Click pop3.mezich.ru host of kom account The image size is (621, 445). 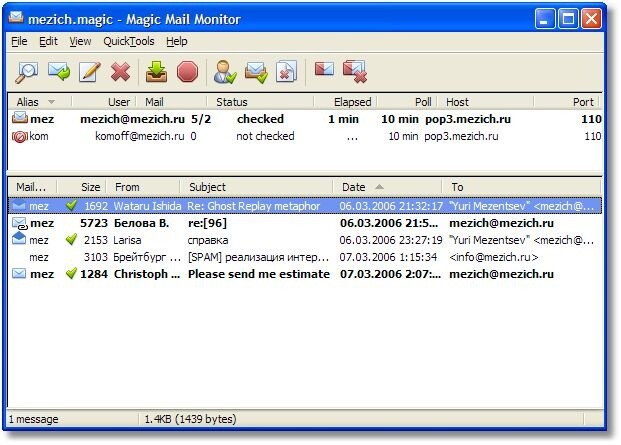pyautogui.click(x=461, y=136)
